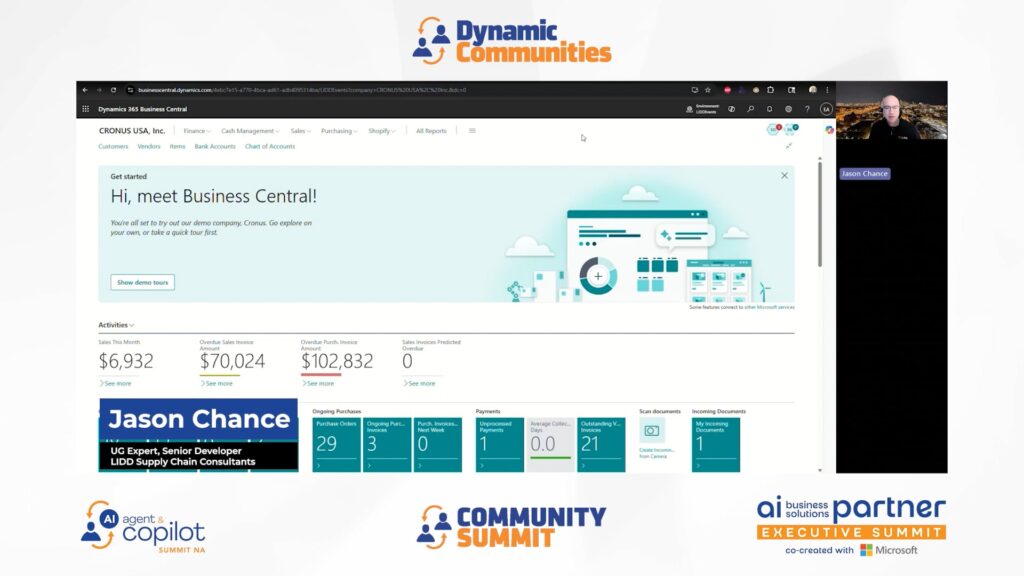Expand the Cash Management dropdown menu
This screenshot has height=576, width=1024.
[250, 131]
